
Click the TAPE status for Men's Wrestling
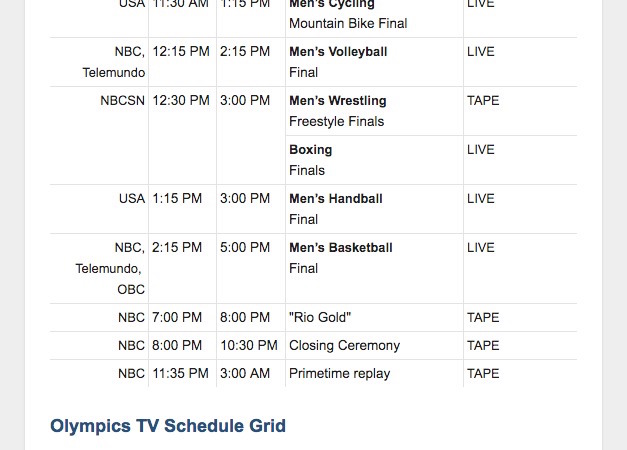click(x=483, y=100)
